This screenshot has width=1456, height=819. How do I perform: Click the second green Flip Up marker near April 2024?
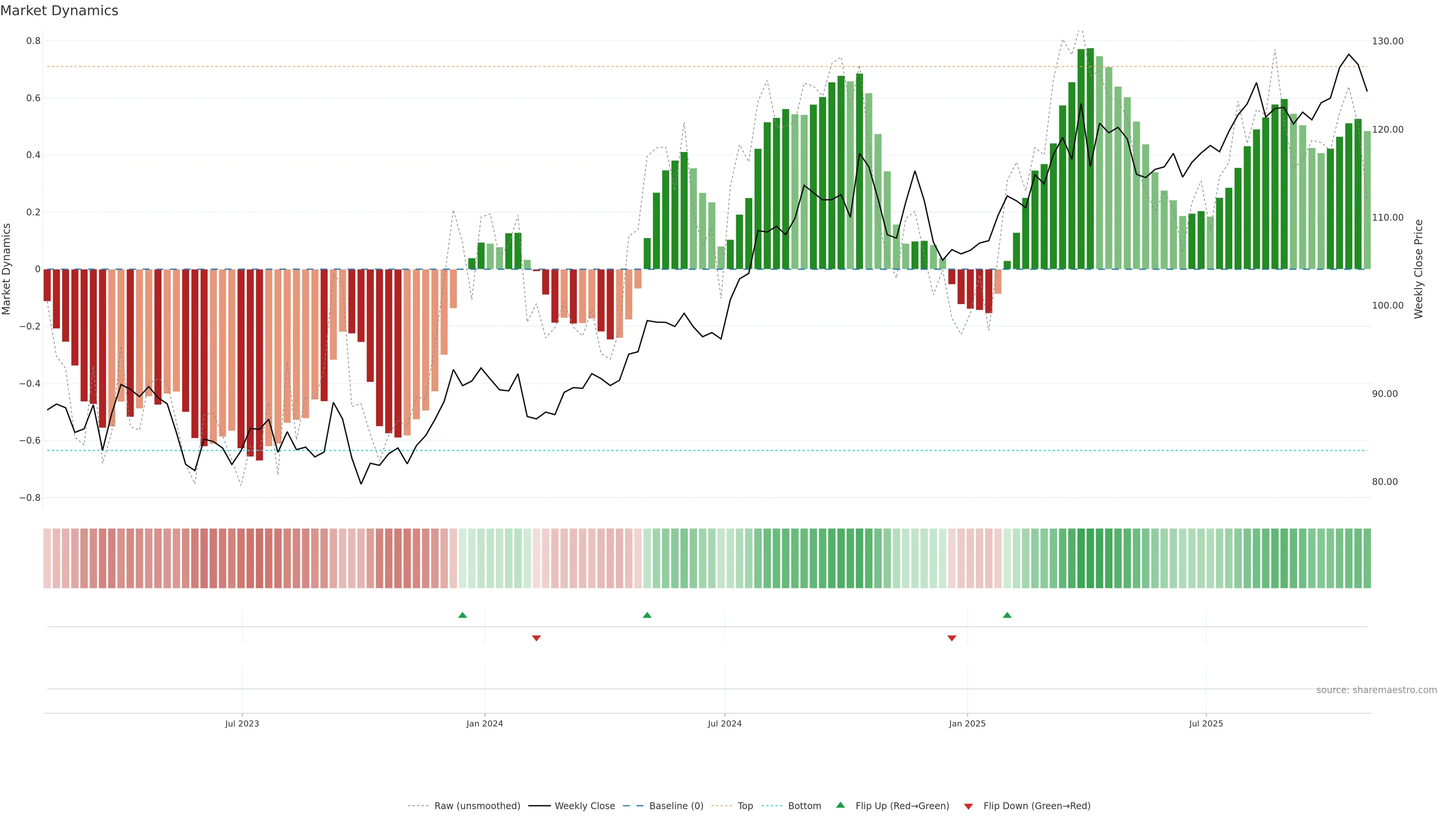click(x=647, y=615)
